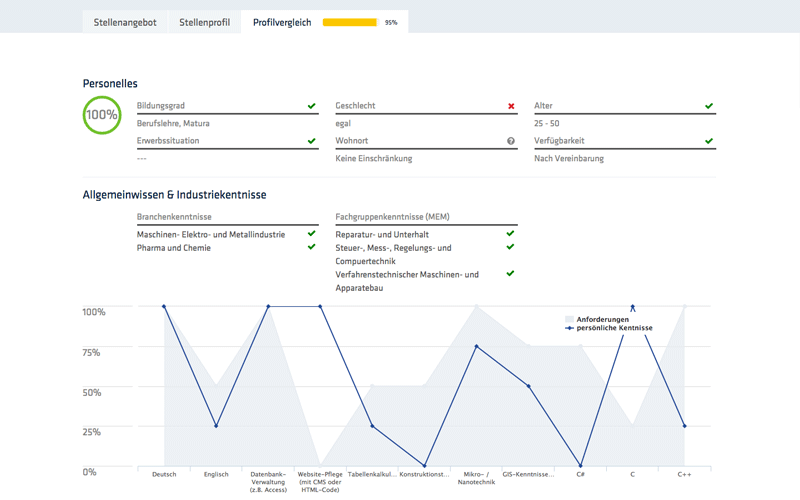The height and width of the screenshot is (500, 800).
Task: Switch to the Stellenprofil tab
Action: point(204,22)
